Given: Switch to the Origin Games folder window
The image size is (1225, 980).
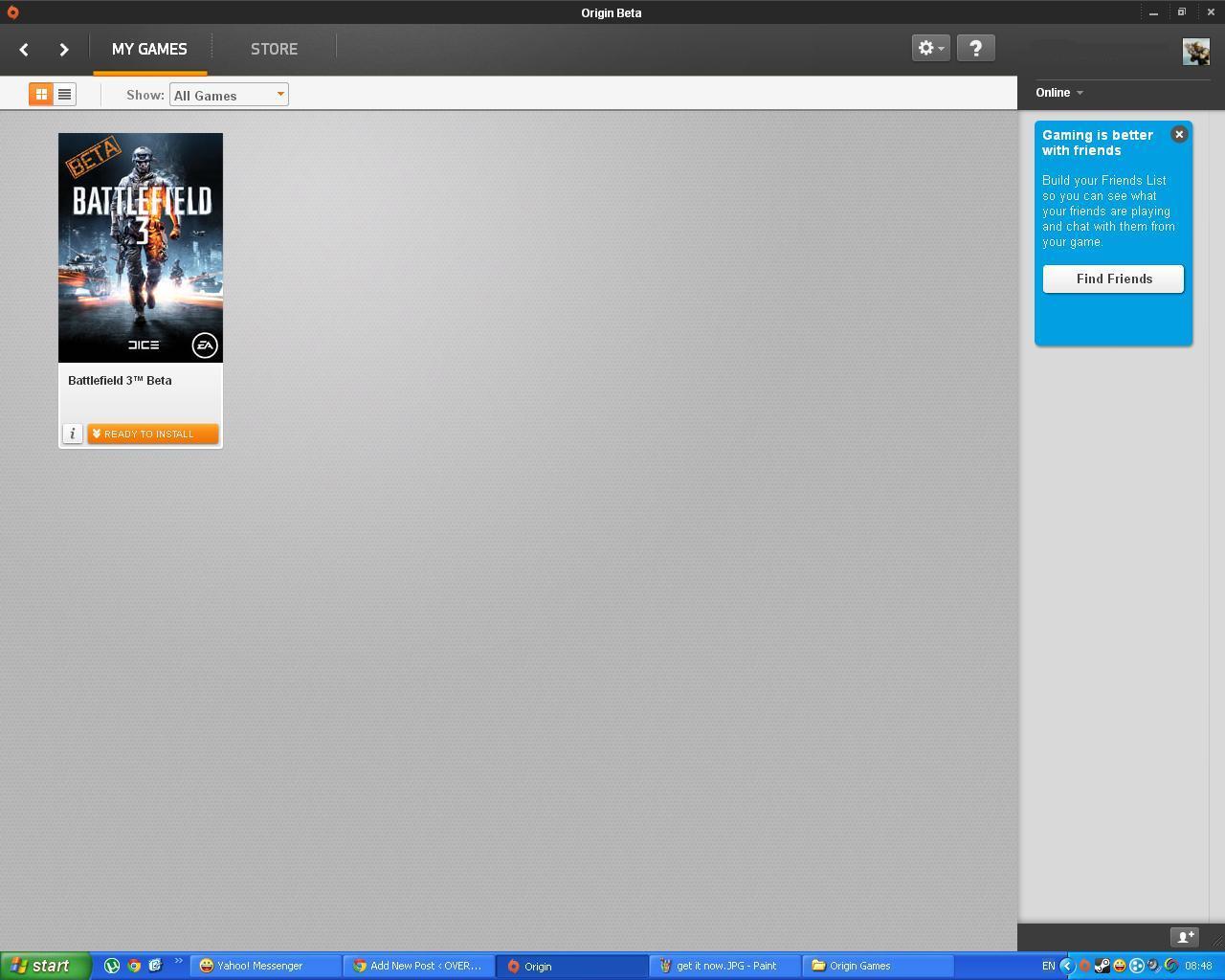Looking at the screenshot, I should tap(879, 966).
